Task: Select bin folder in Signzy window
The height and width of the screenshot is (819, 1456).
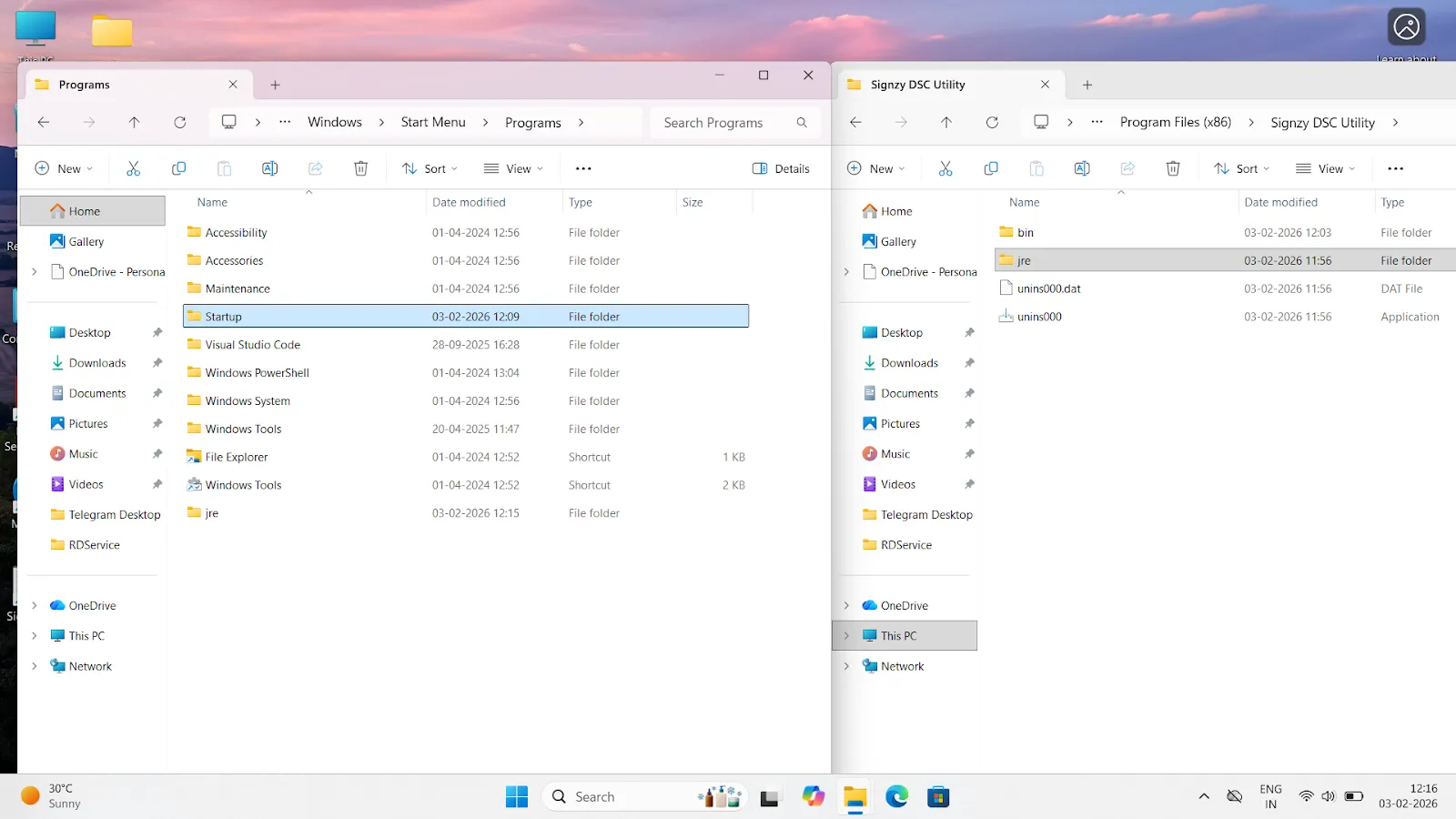Action: click(x=1225, y=233)
